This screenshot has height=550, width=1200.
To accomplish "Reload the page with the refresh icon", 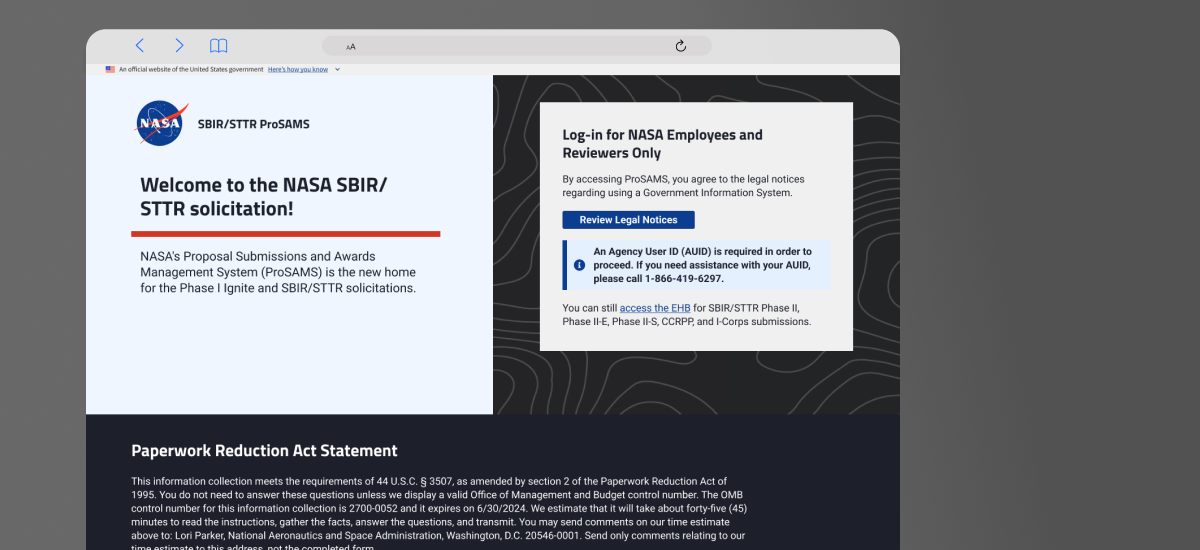I will point(681,46).
